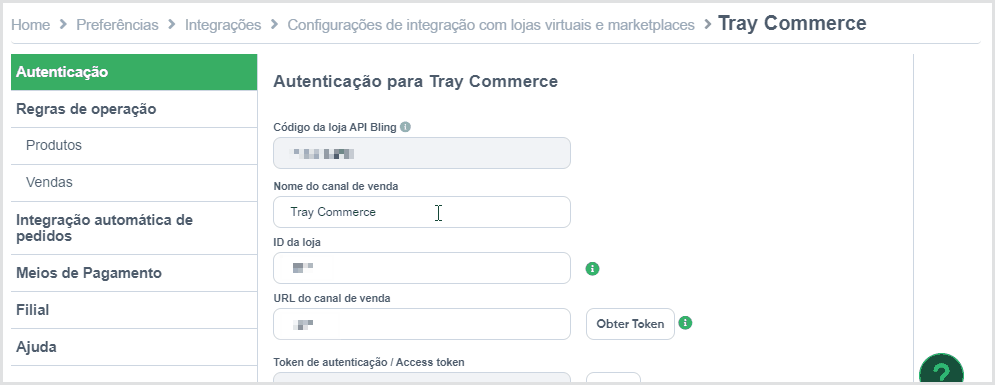Viewport: 995px width, 385px height.
Task: Click the Nome do canal de venda field
Action: point(422,212)
